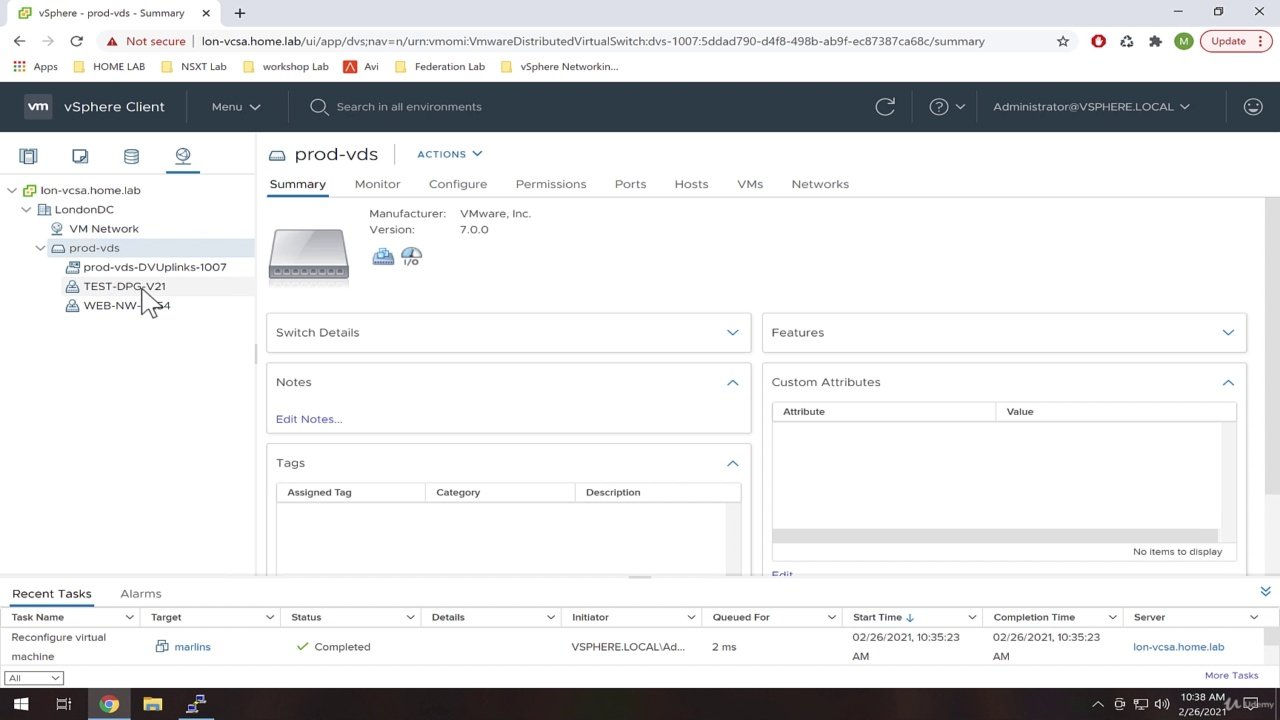The height and width of the screenshot is (720, 1280).
Task: Click the Chrome Update button
Action: (1236, 41)
